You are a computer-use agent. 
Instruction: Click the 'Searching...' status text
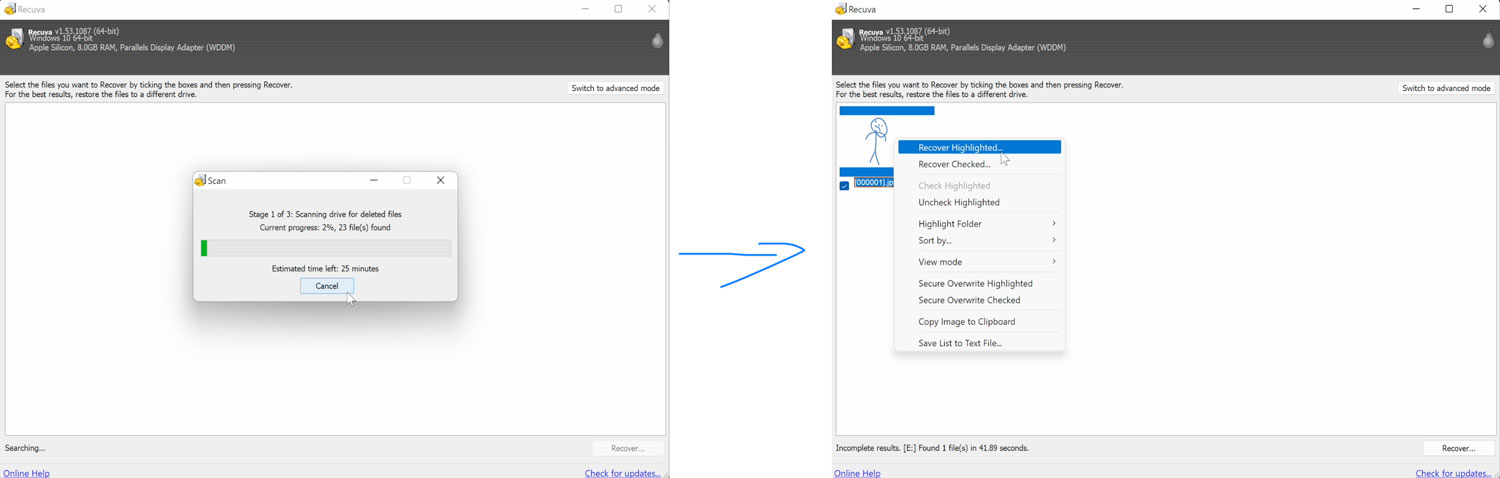[25, 448]
